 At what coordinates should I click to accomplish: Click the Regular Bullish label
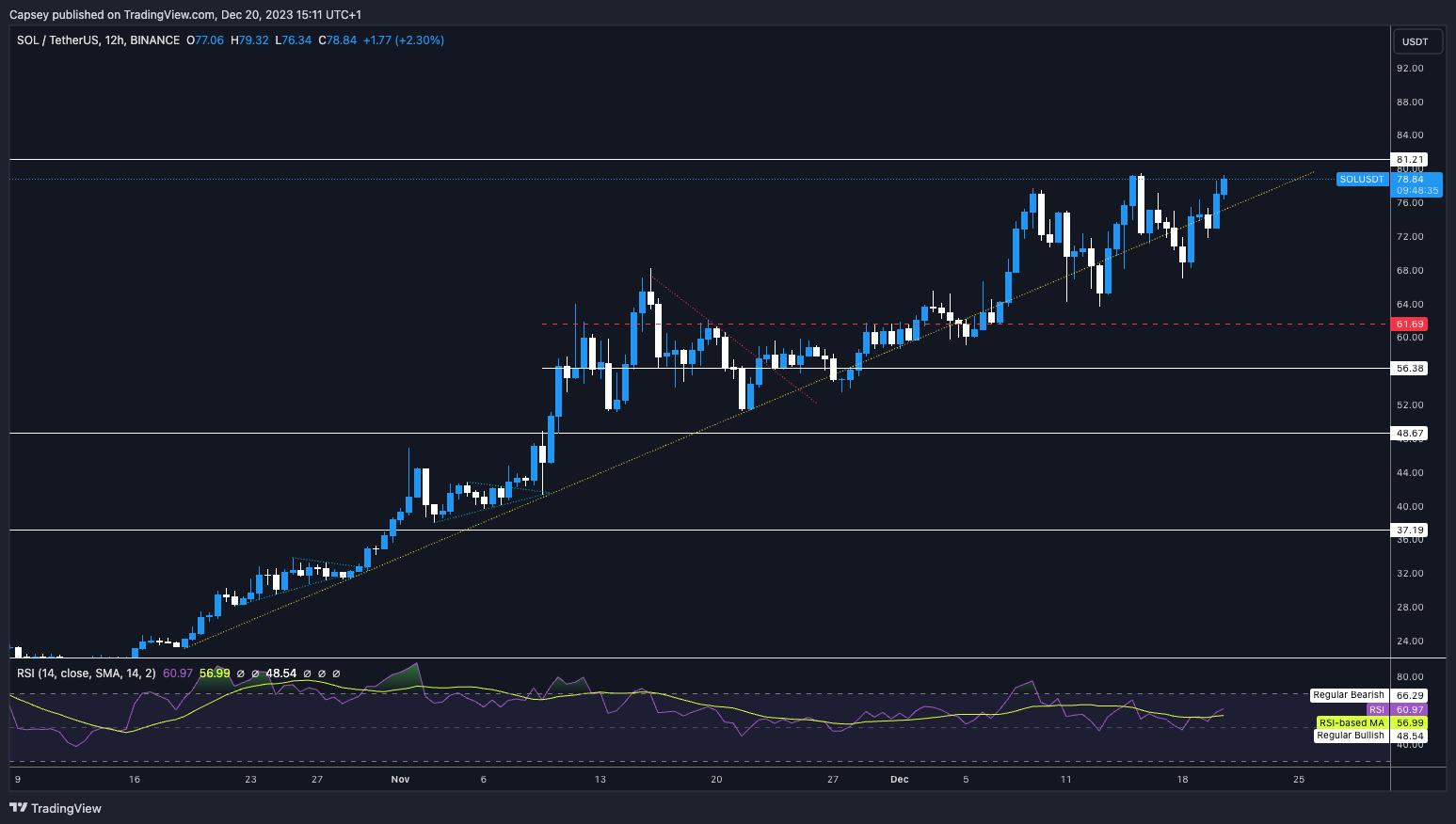tap(1351, 736)
